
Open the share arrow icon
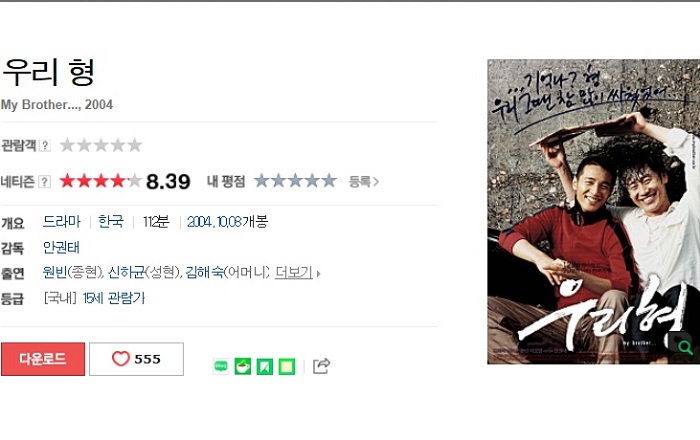coord(321,366)
